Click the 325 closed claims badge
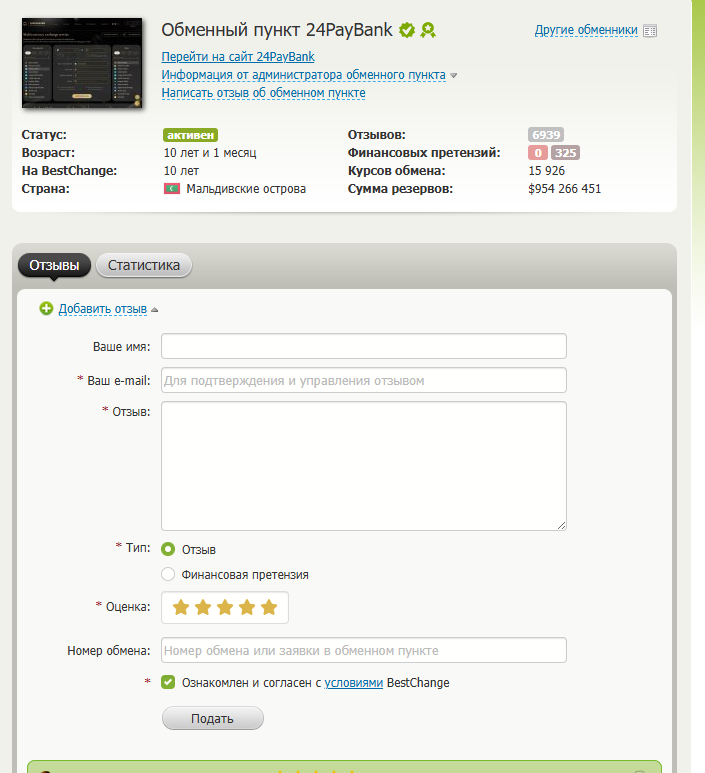705x773 pixels. (x=565, y=153)
